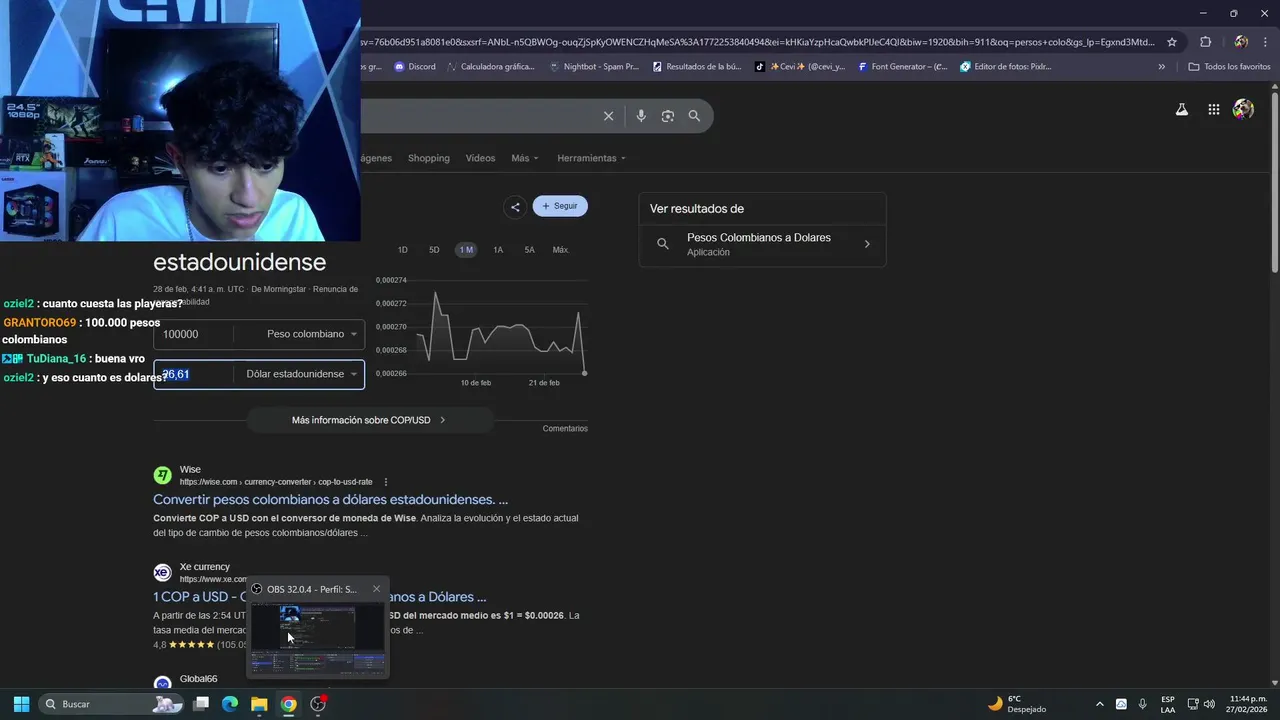Select the Máx. chart range
The height and width of the screenshot is (720, 1280).
[x=561, y=250]
